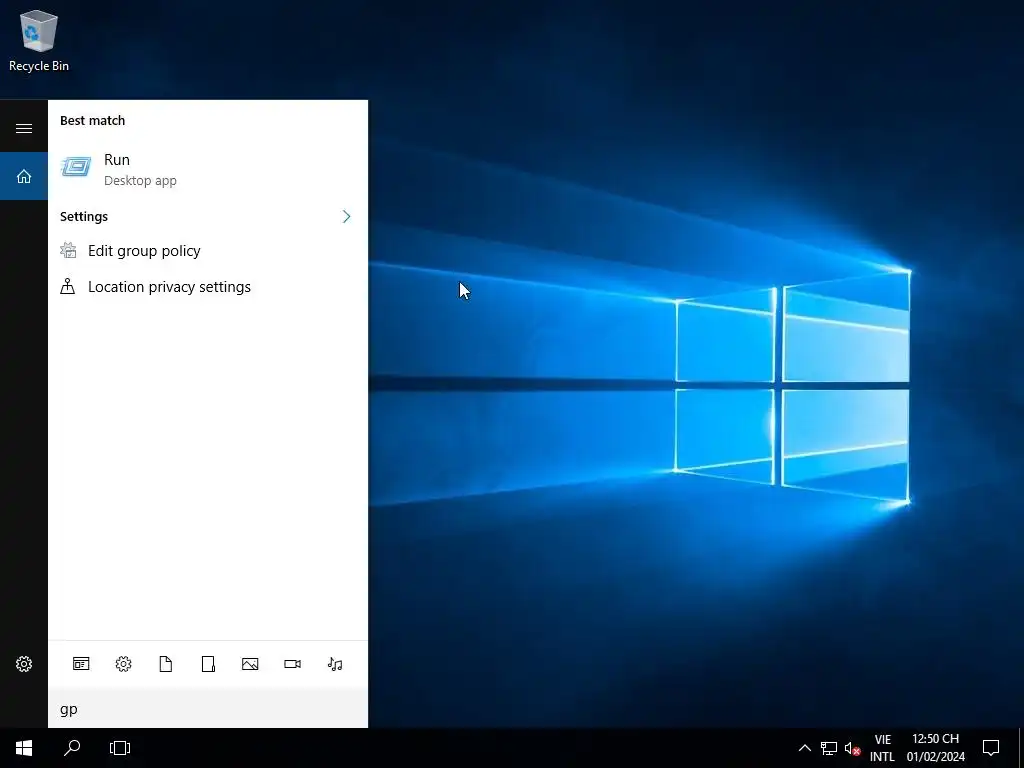Click the Edit group policy icon
The image size is (1024, 768).
click(68, 250)
